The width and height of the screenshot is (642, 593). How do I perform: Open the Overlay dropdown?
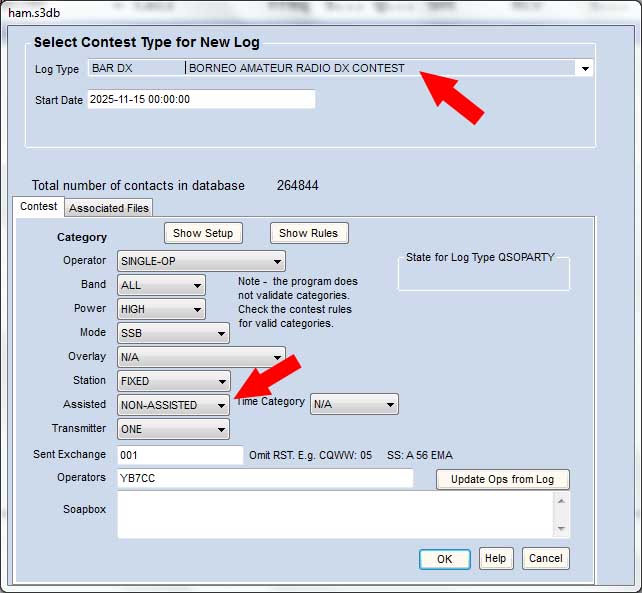click(201, 357)
